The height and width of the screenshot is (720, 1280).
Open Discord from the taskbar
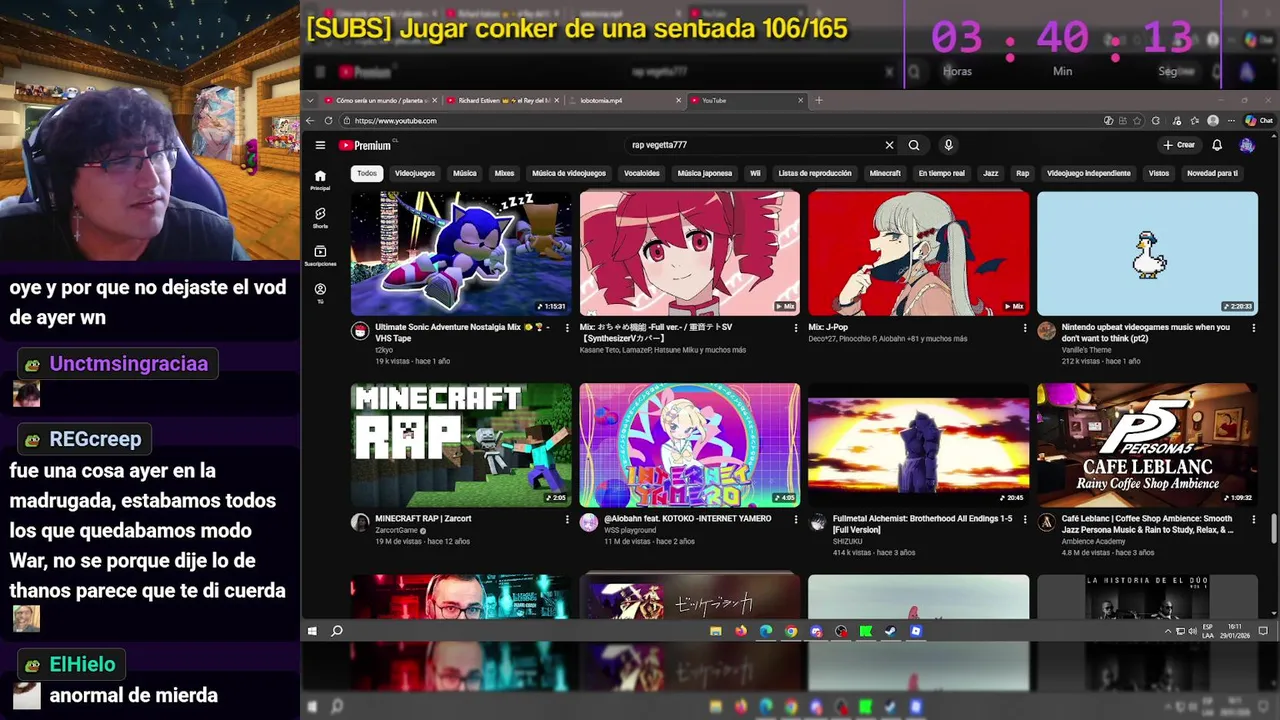pyautogui.click(x=816, y=631)
